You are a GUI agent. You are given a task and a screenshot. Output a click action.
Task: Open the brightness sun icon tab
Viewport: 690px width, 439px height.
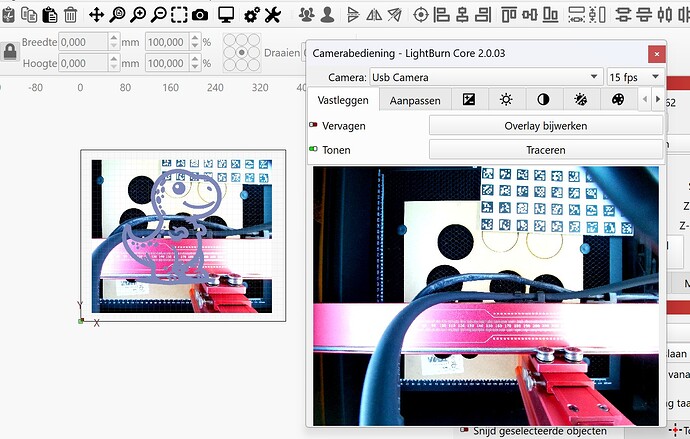tap(506, 100)
